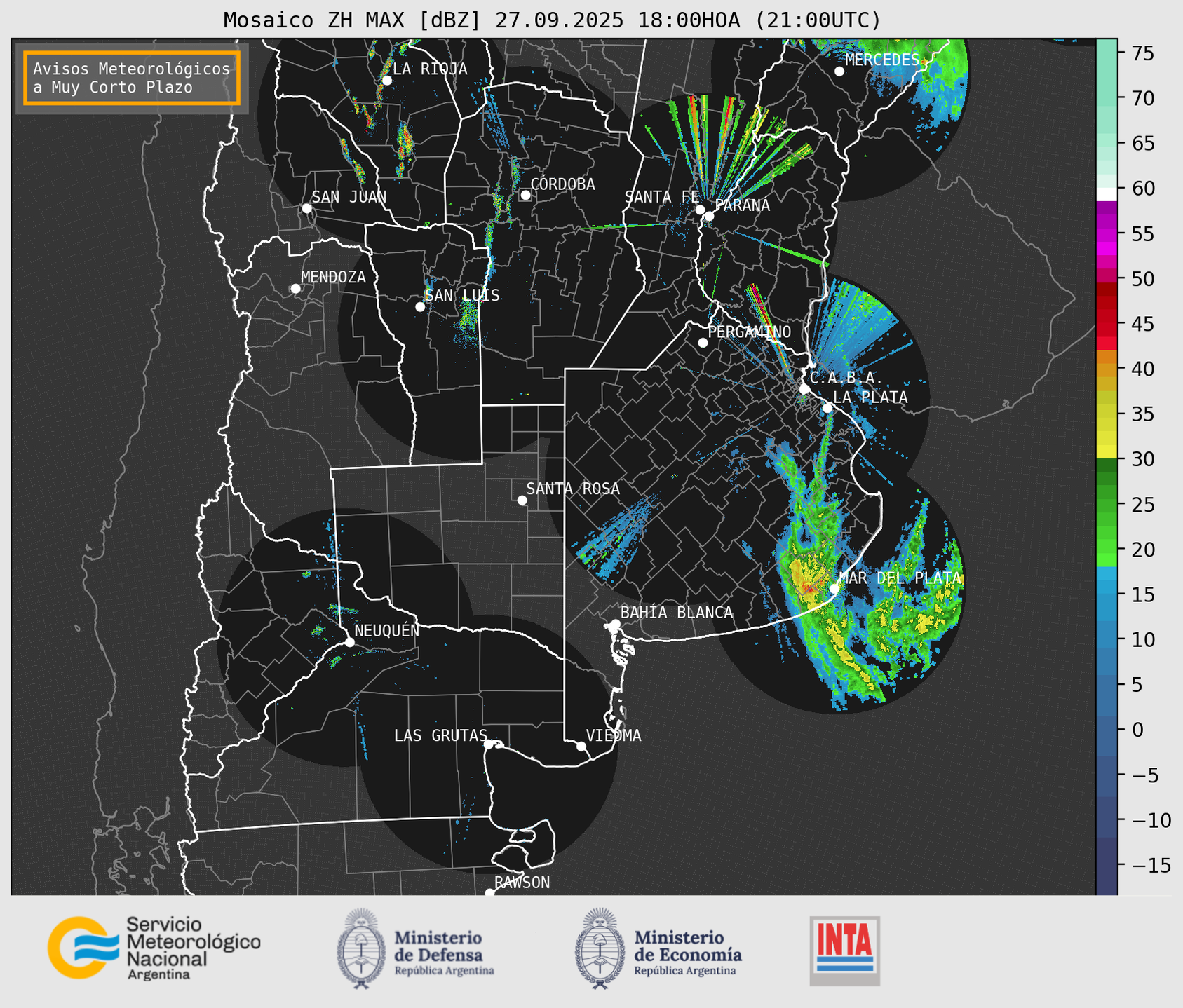Click the CÓRDOBA city label
1183x1008 pixels.
click(x=562, y=184)
